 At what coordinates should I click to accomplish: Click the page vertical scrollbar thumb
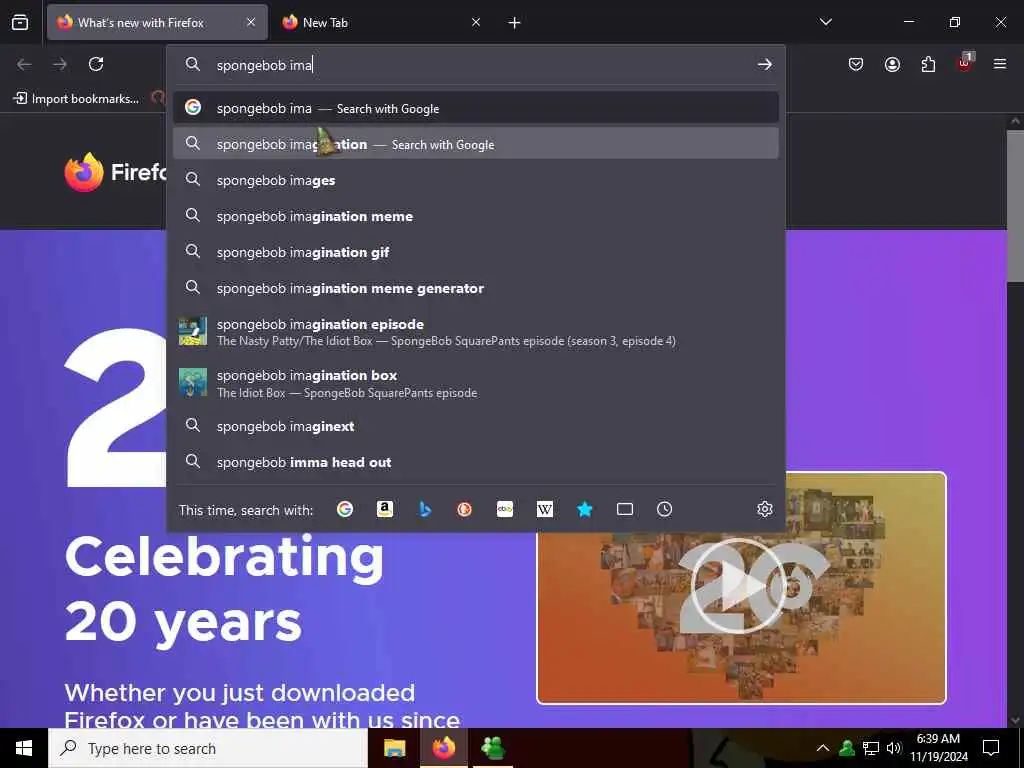[1014, 206]
